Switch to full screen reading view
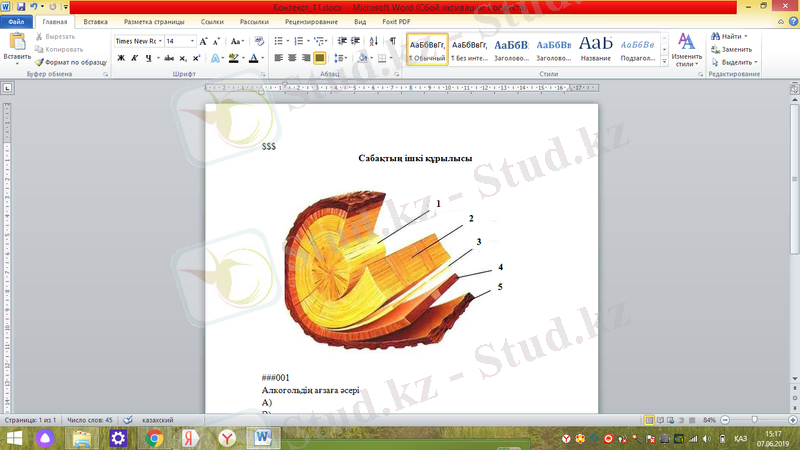The height and width of the screenshot is (450, 800). point(660,420)
